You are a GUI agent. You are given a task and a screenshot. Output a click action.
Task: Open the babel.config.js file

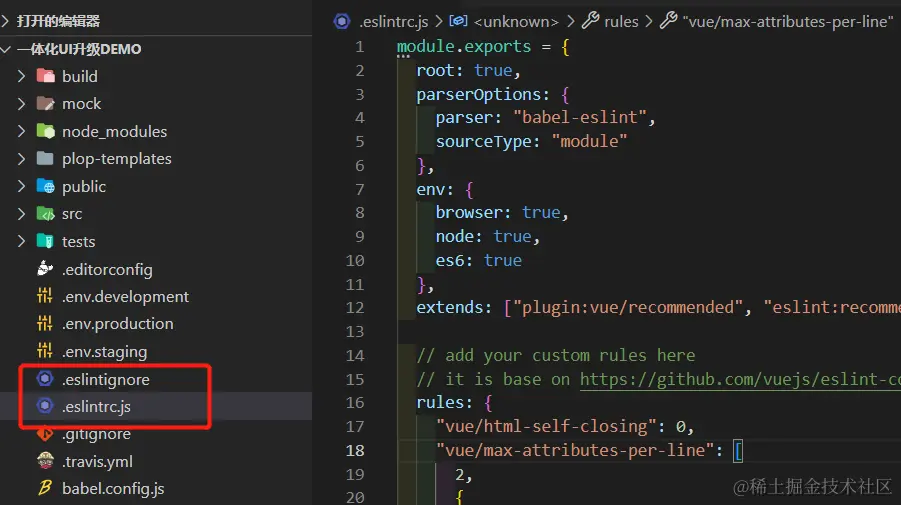coord(113,489)
